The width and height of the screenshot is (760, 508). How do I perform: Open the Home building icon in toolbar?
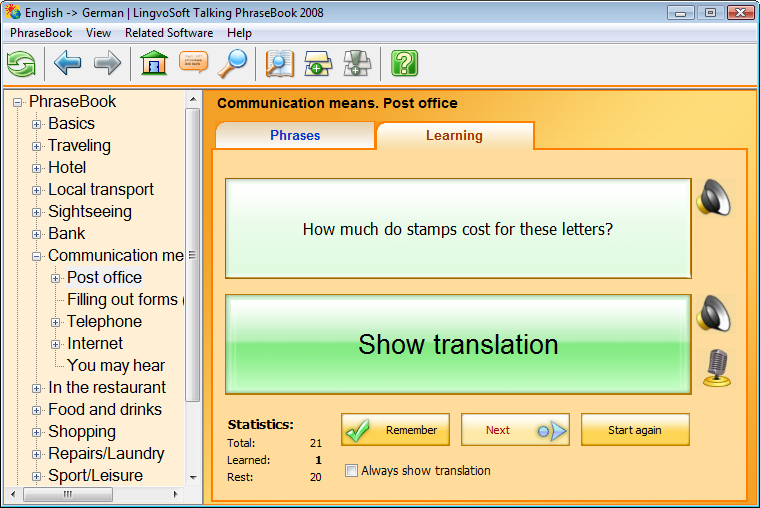(x=154, y=63)
